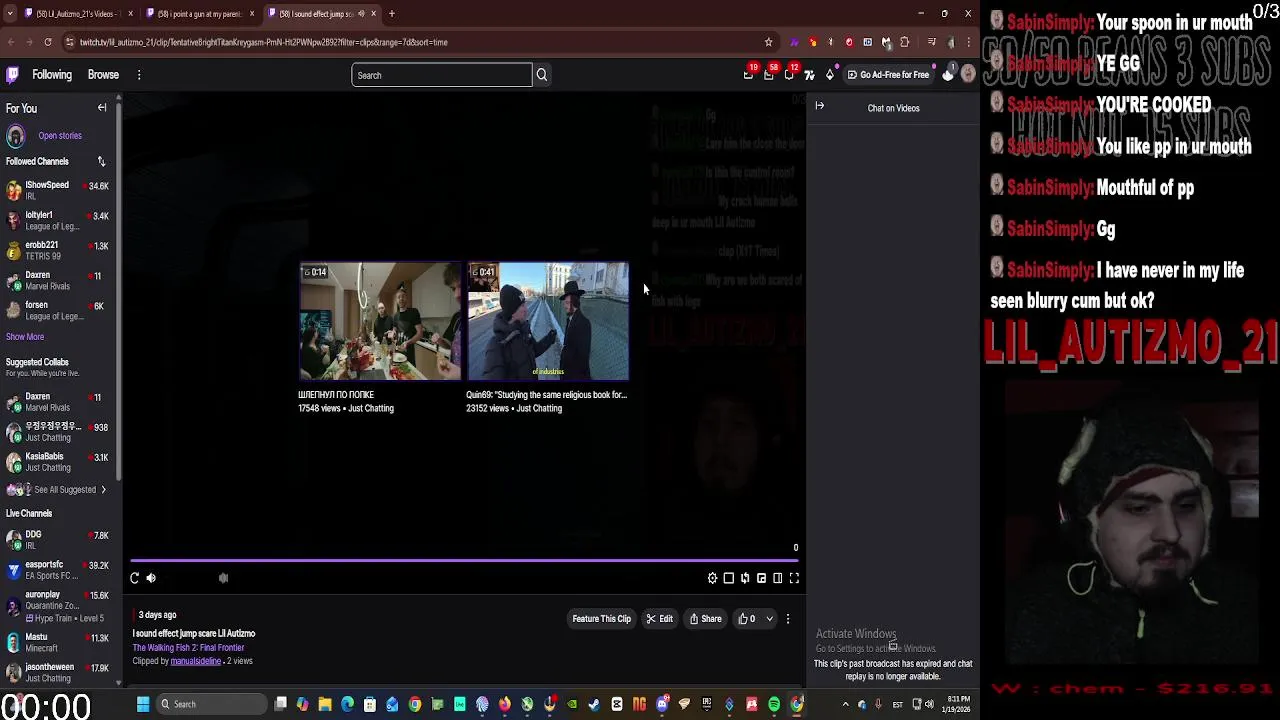1280x720 pixels.
Task: Open Chrome's three-dot menu
Action: click(x=968, y=42)
